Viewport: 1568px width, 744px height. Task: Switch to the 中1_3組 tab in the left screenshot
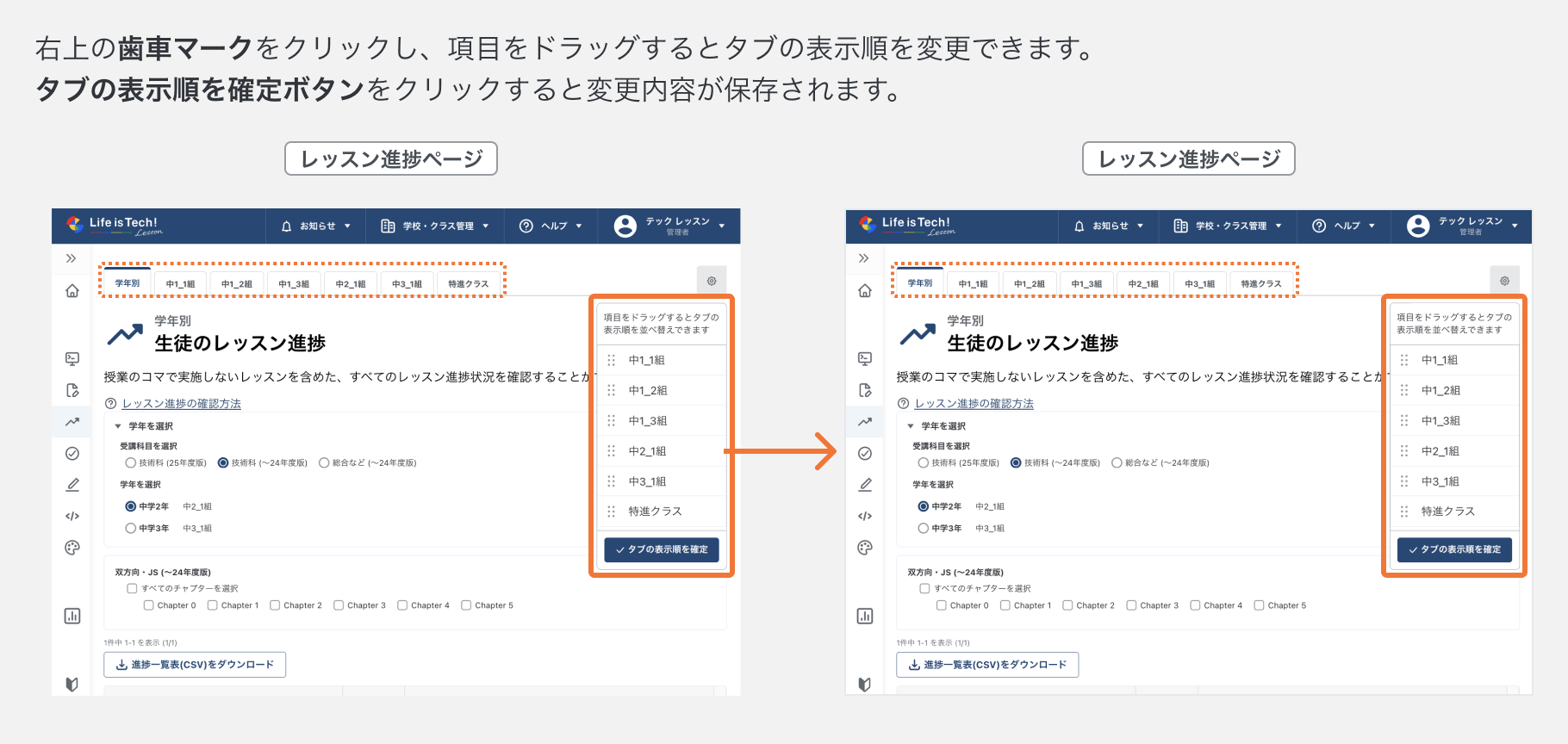click(293, 283)
